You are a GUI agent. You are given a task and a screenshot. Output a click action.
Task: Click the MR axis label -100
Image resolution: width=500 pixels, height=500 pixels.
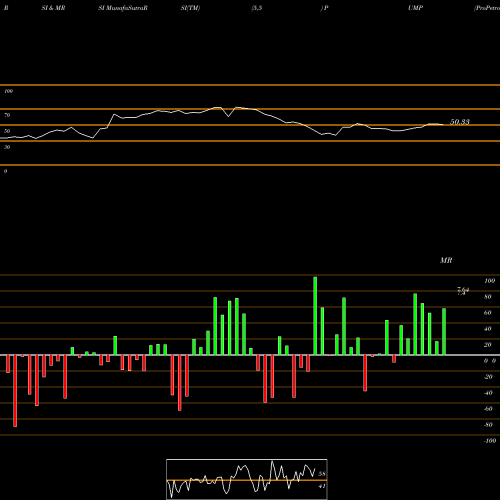point(490,441)
